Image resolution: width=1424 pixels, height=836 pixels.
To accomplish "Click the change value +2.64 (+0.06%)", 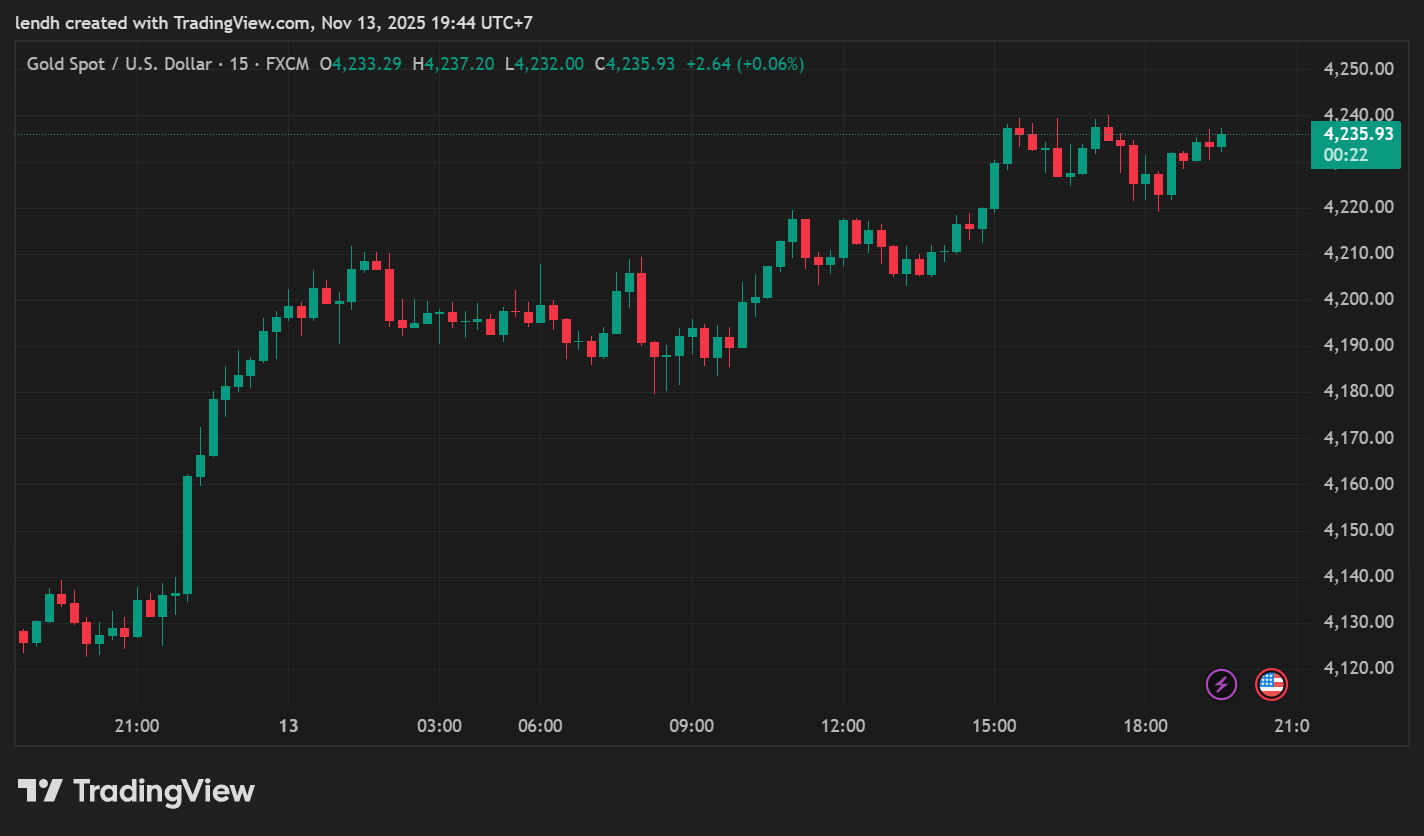I will (x=744, y=64).
